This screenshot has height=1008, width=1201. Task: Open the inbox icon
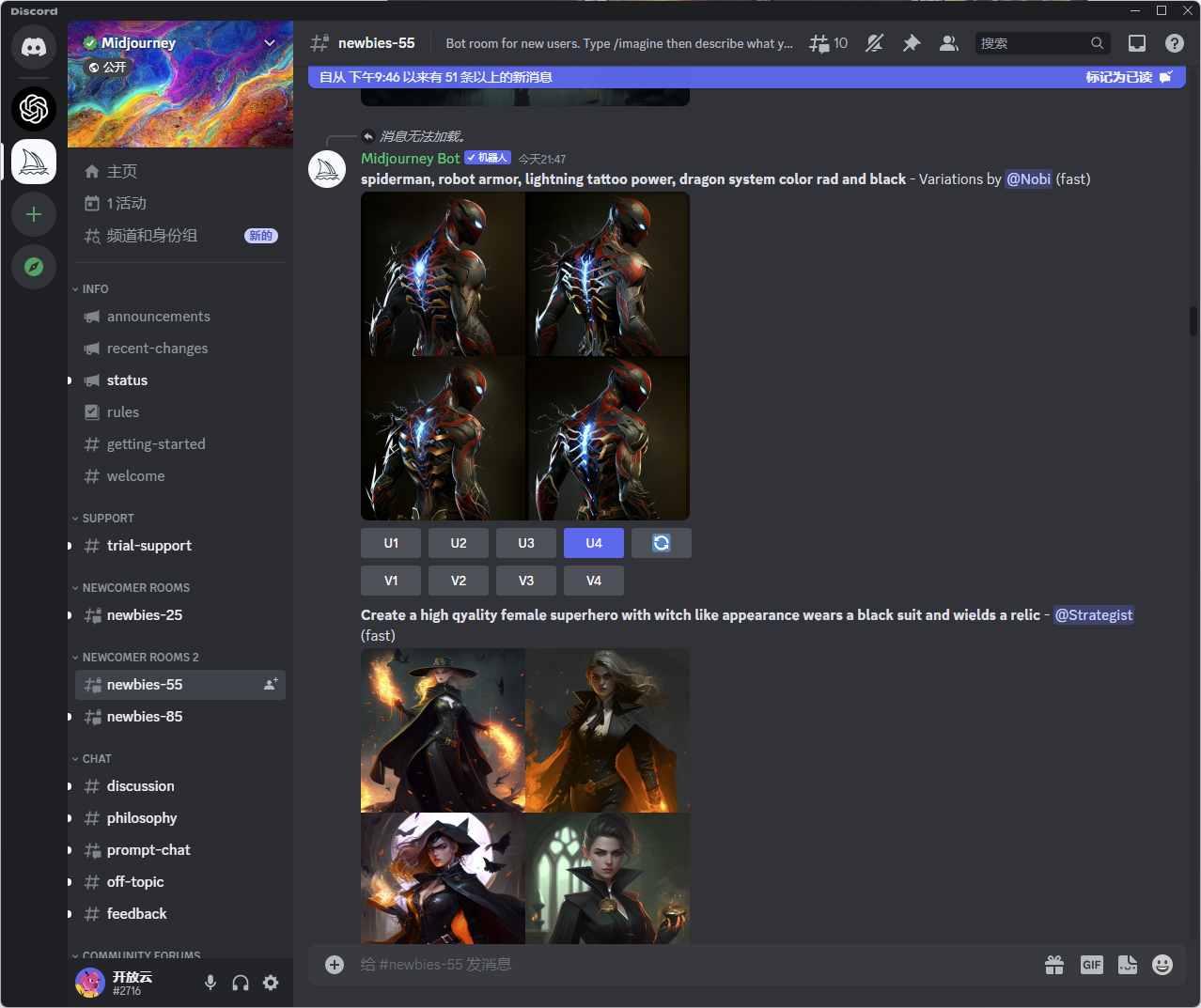(1137, 43)
